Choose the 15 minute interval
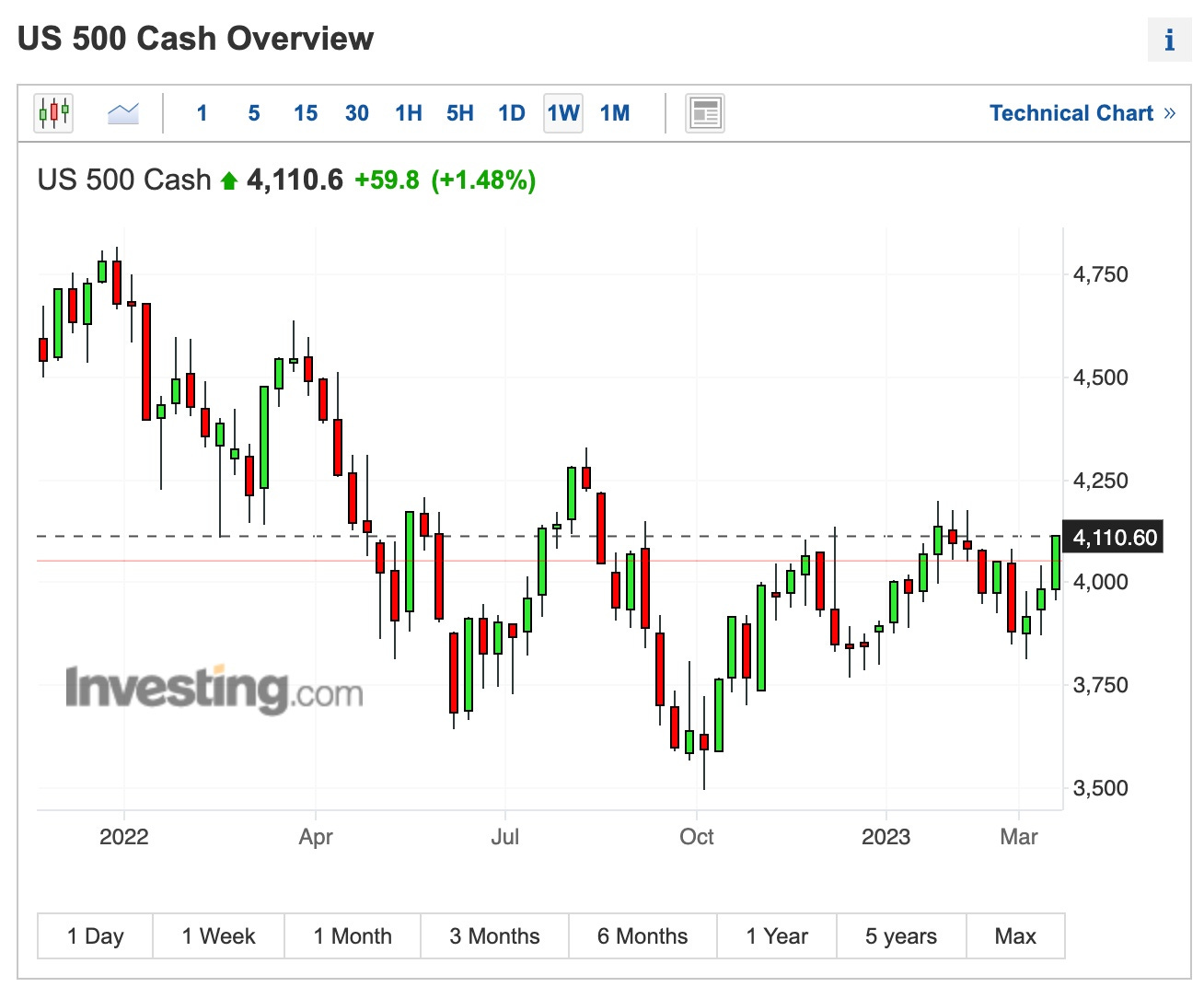1204x987 pixels. click(x=306, y=113)
